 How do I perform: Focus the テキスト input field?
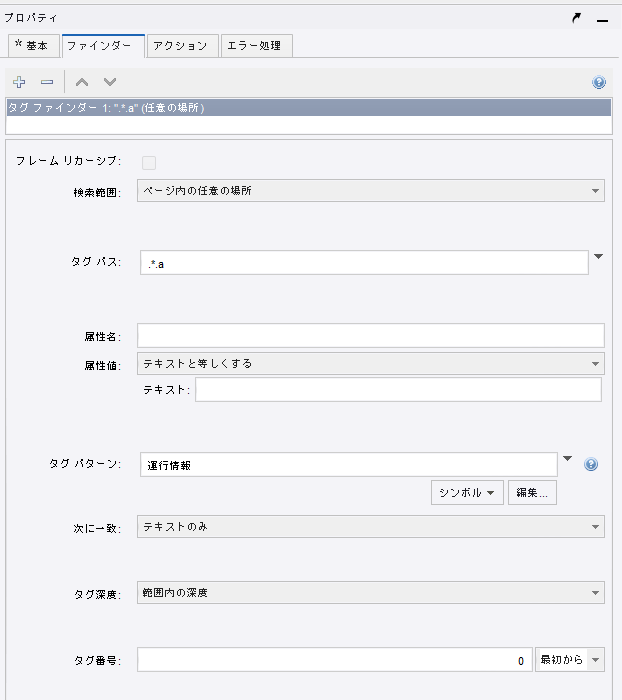point(398,390)
